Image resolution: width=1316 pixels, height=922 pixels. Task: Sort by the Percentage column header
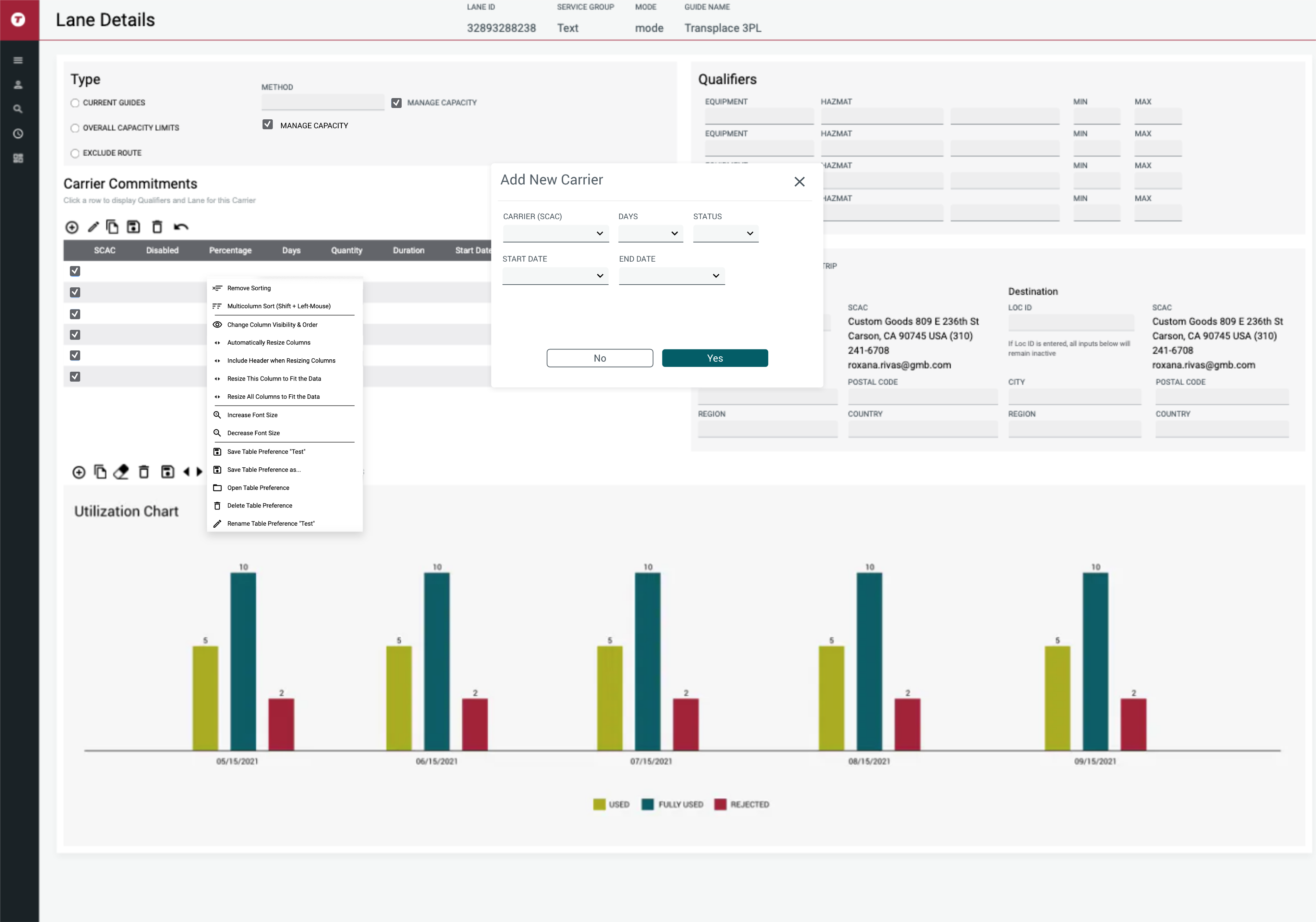point(230,251)
